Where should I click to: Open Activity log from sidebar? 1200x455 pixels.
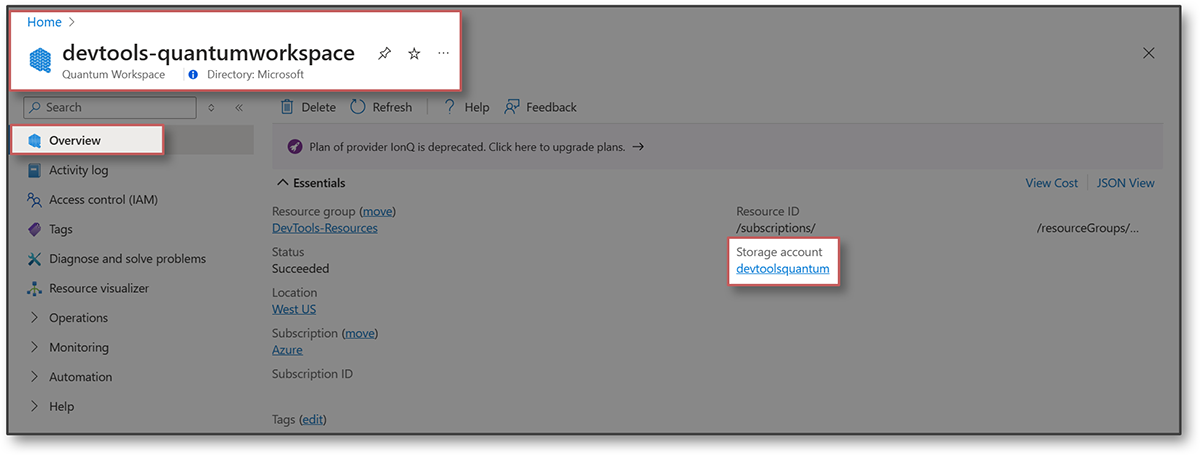(78, 170)
